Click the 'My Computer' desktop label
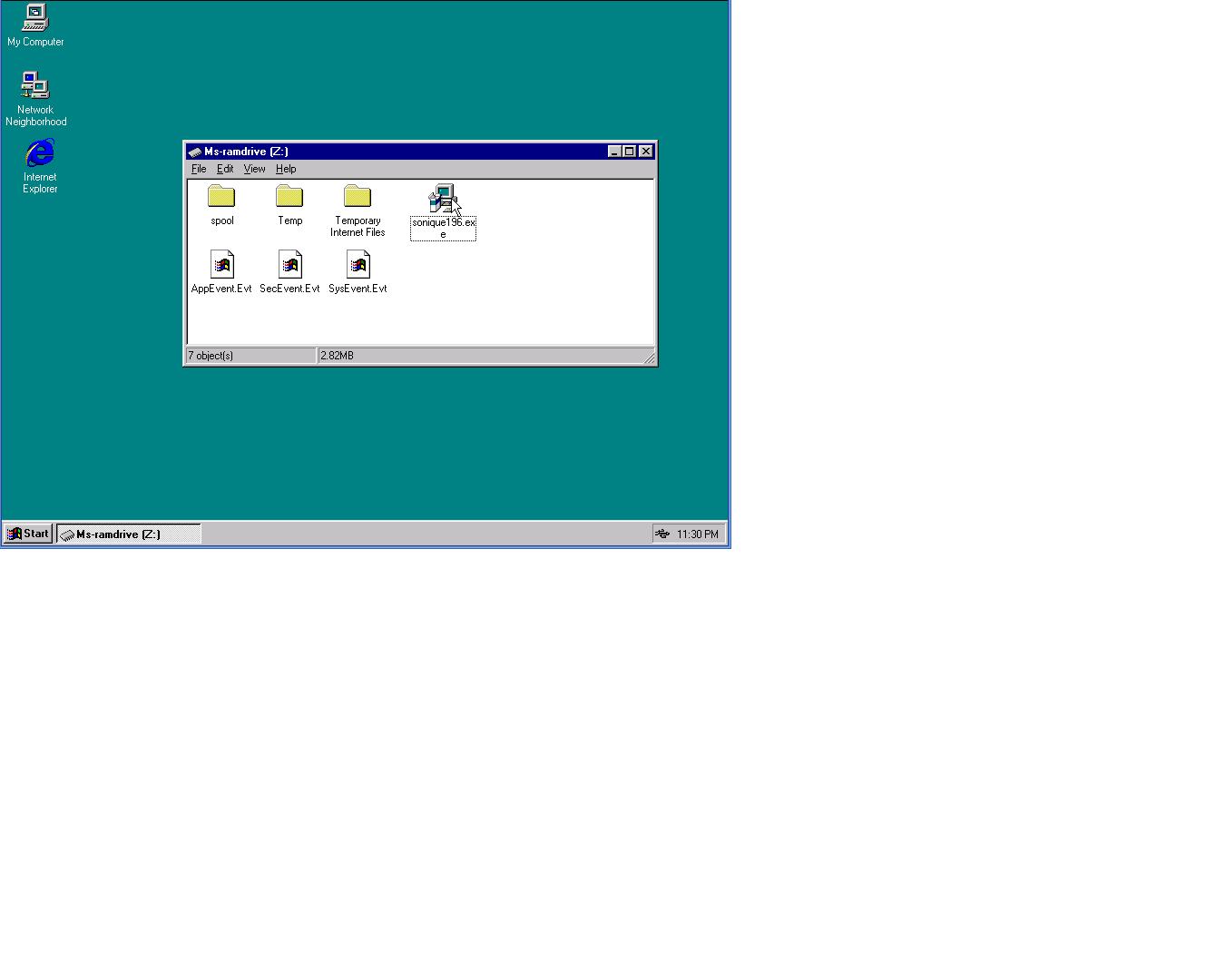 pos(35,42)
